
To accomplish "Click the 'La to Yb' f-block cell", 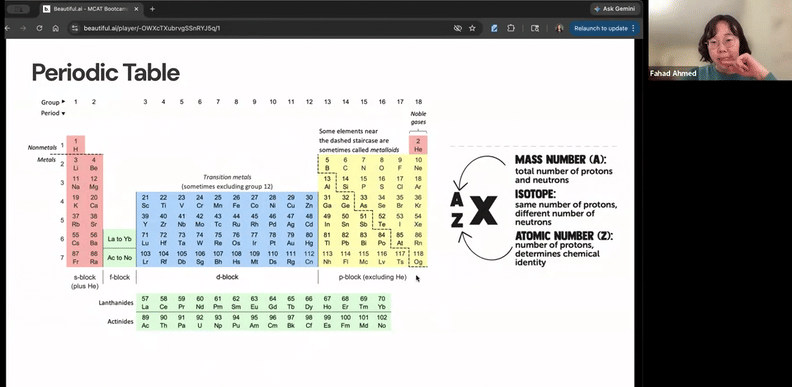I will tap(120, 239).
